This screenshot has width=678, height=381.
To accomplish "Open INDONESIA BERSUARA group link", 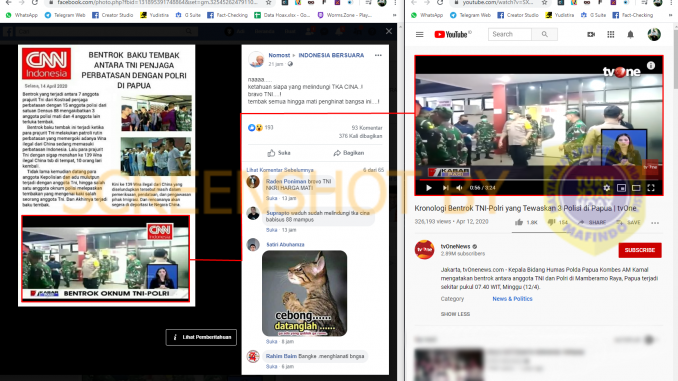I will (331, 55).
